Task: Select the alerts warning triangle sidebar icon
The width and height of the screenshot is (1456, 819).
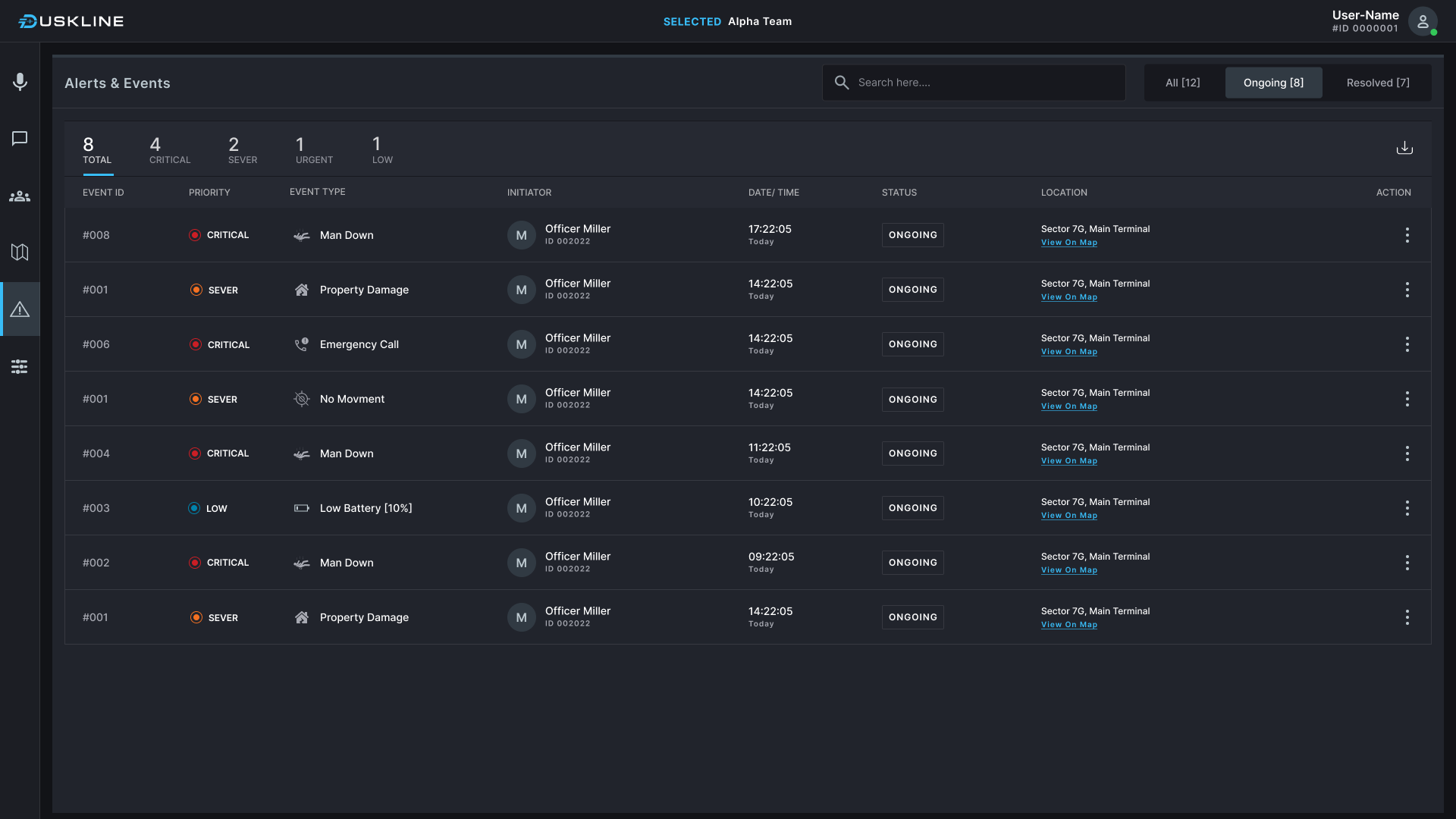Action: coord(20,309)
